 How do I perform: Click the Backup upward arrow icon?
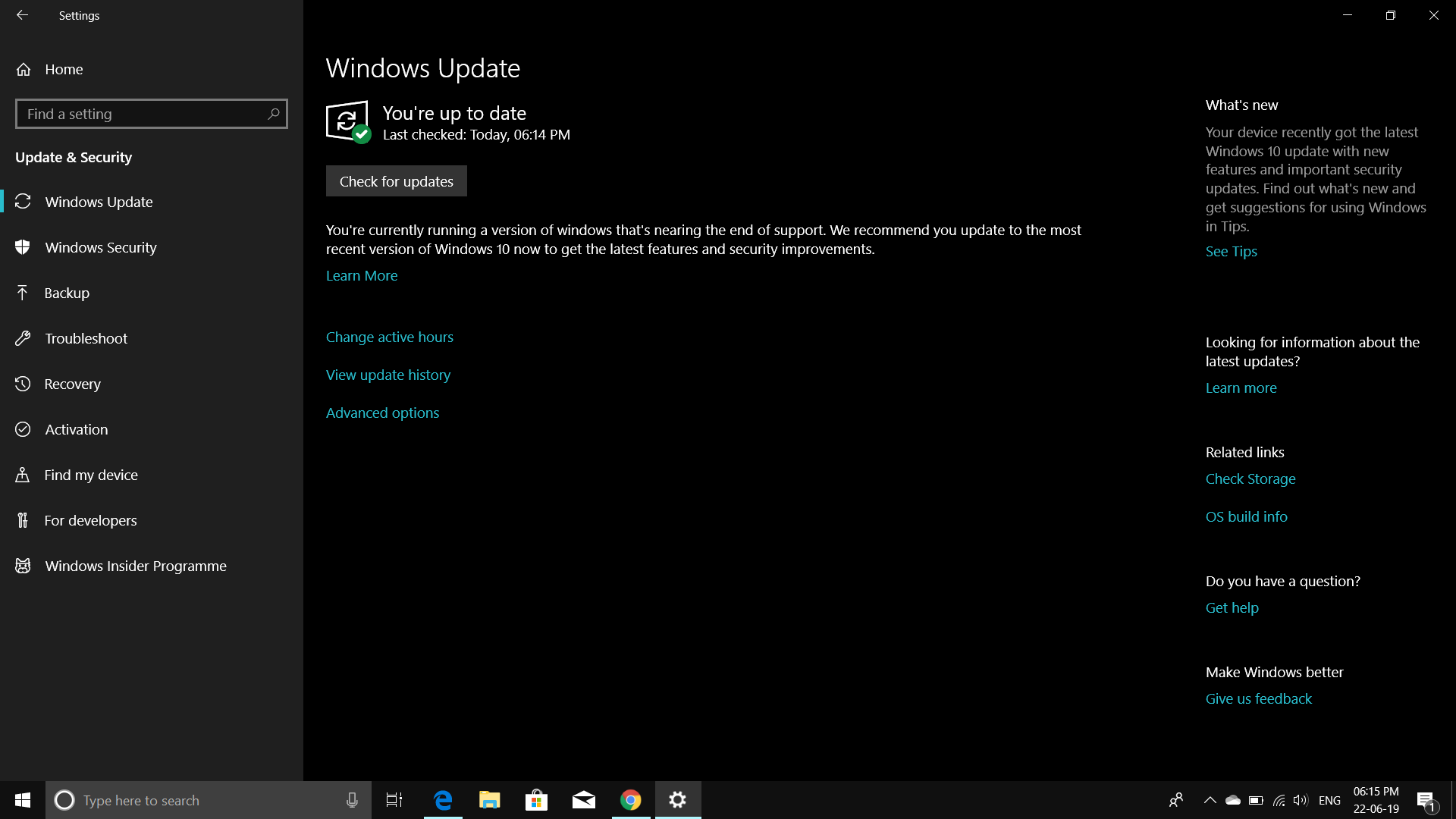coord(23,293)
